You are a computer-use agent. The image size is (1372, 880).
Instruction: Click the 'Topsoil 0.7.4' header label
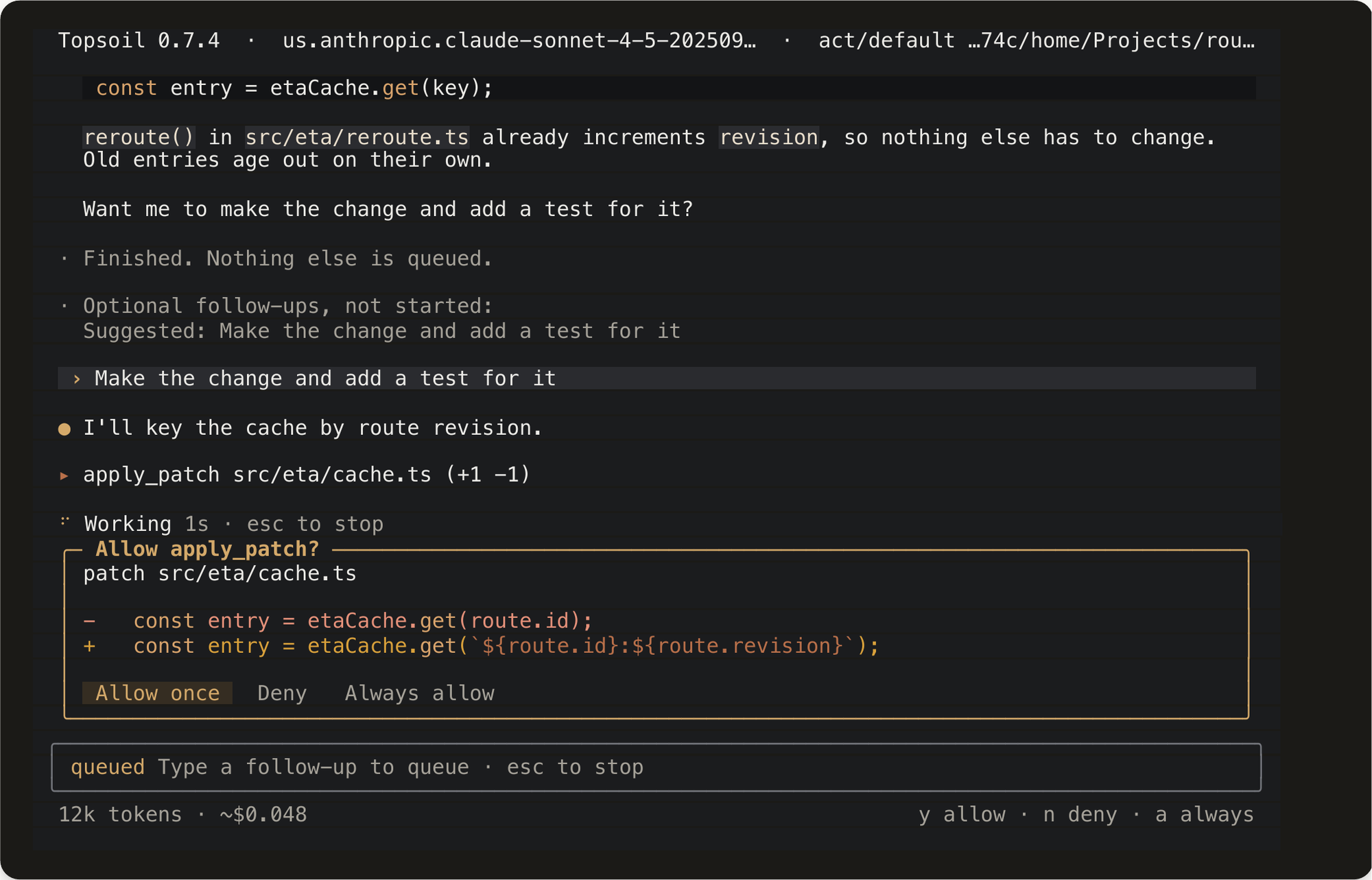(139, 40)
